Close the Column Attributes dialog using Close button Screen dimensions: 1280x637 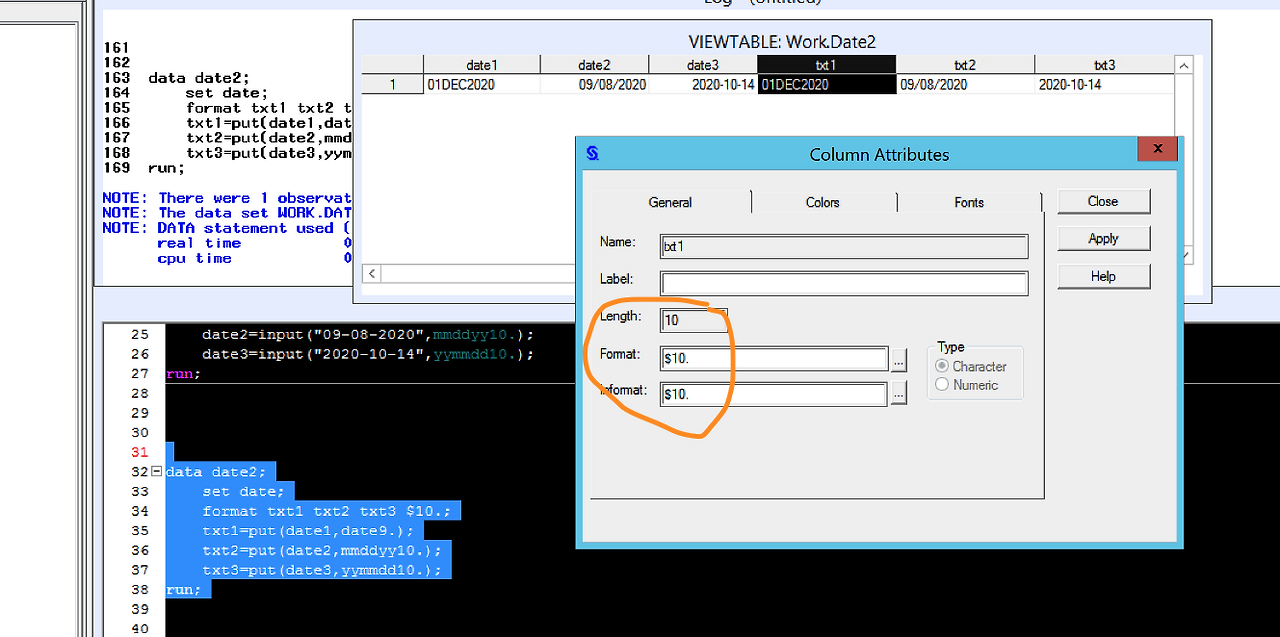[x=1103, y=201]
